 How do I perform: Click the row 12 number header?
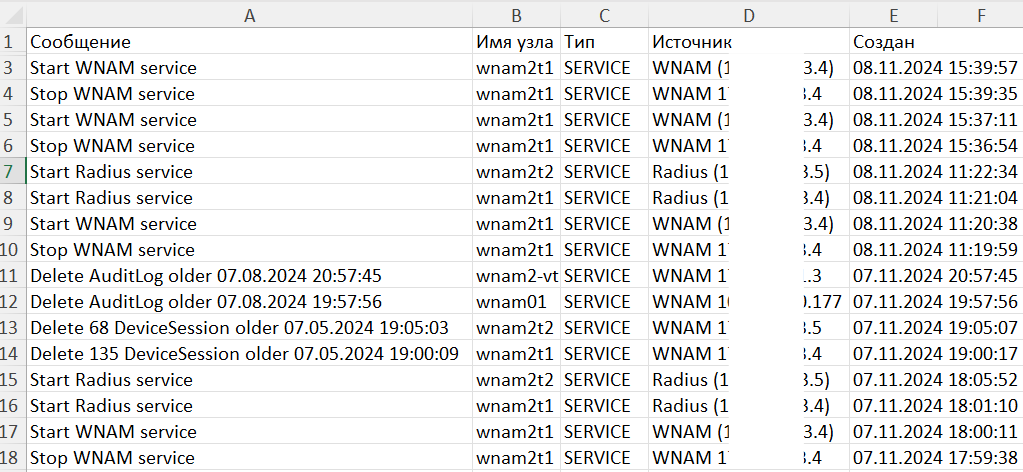(11, 302)
